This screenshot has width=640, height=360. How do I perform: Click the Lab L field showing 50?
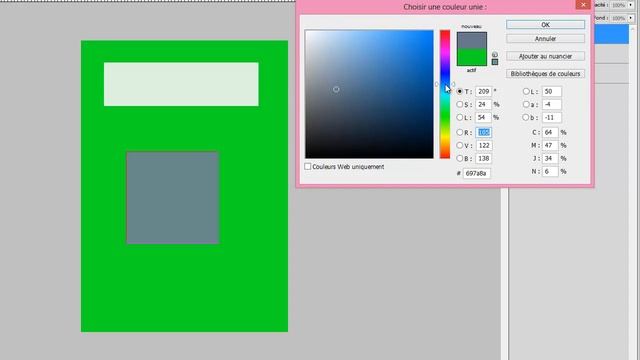pyautogui.click(x=552, y=91)
